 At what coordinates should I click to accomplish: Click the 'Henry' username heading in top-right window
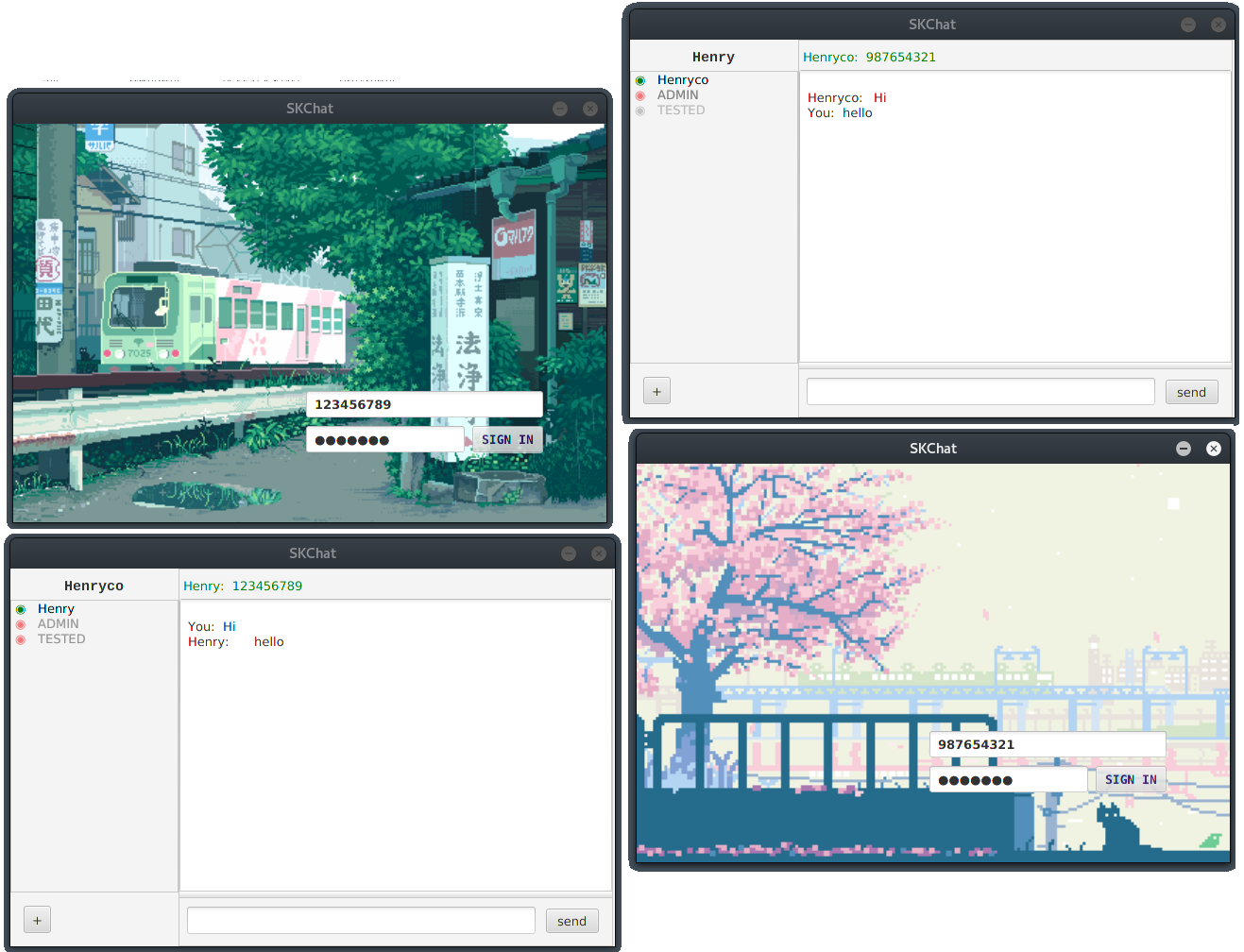coord(713,57)
